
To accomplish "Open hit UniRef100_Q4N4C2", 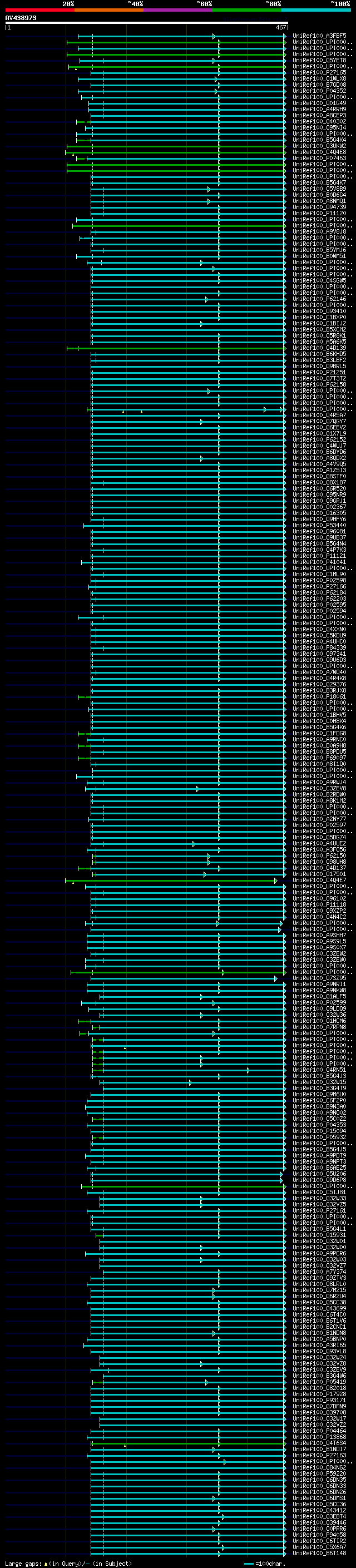I will click(319, 917).
